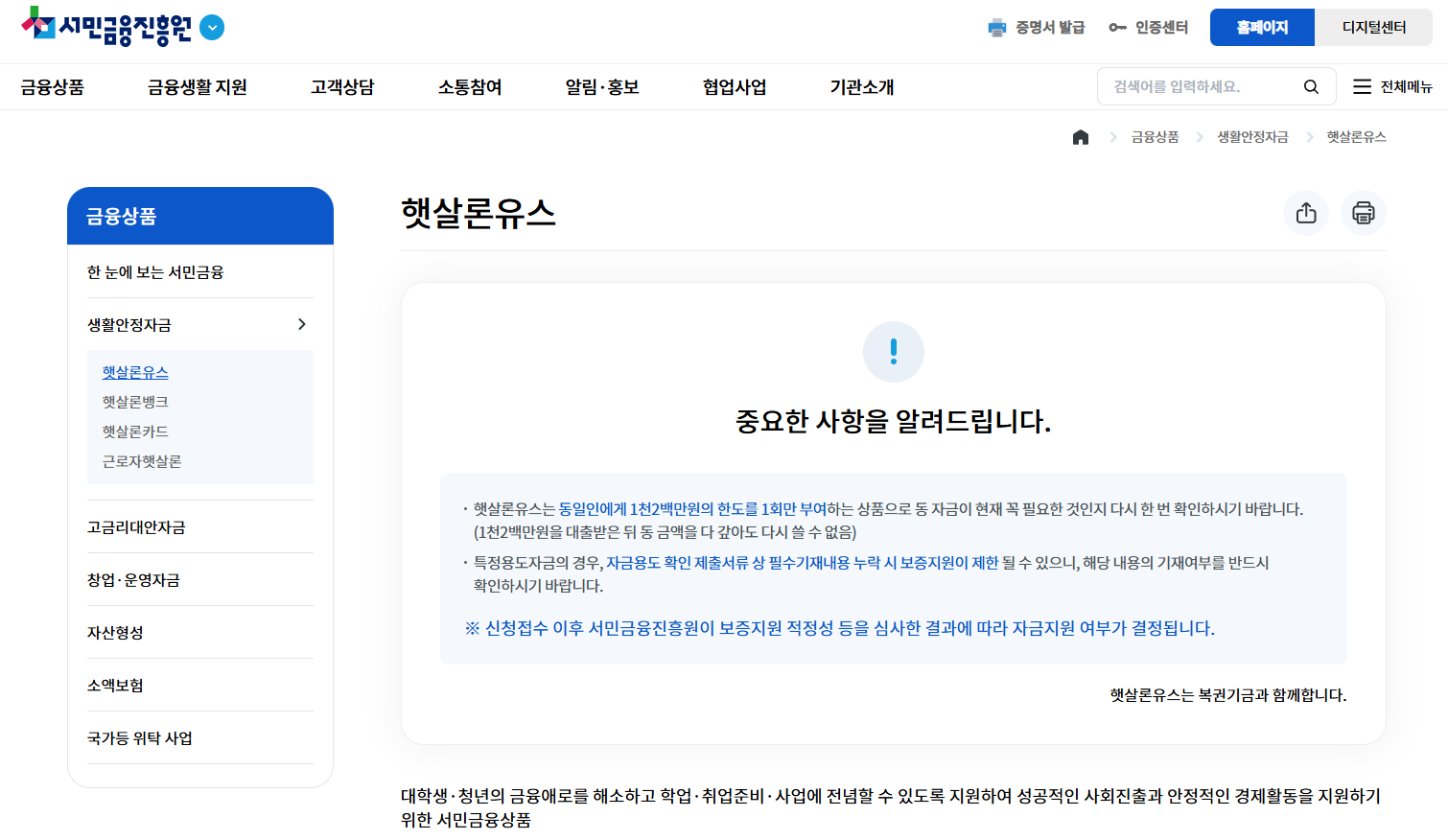Screen dimensions: 1448x840
Task: Open the 알림·홍보 menu
Action: [602, 87]
